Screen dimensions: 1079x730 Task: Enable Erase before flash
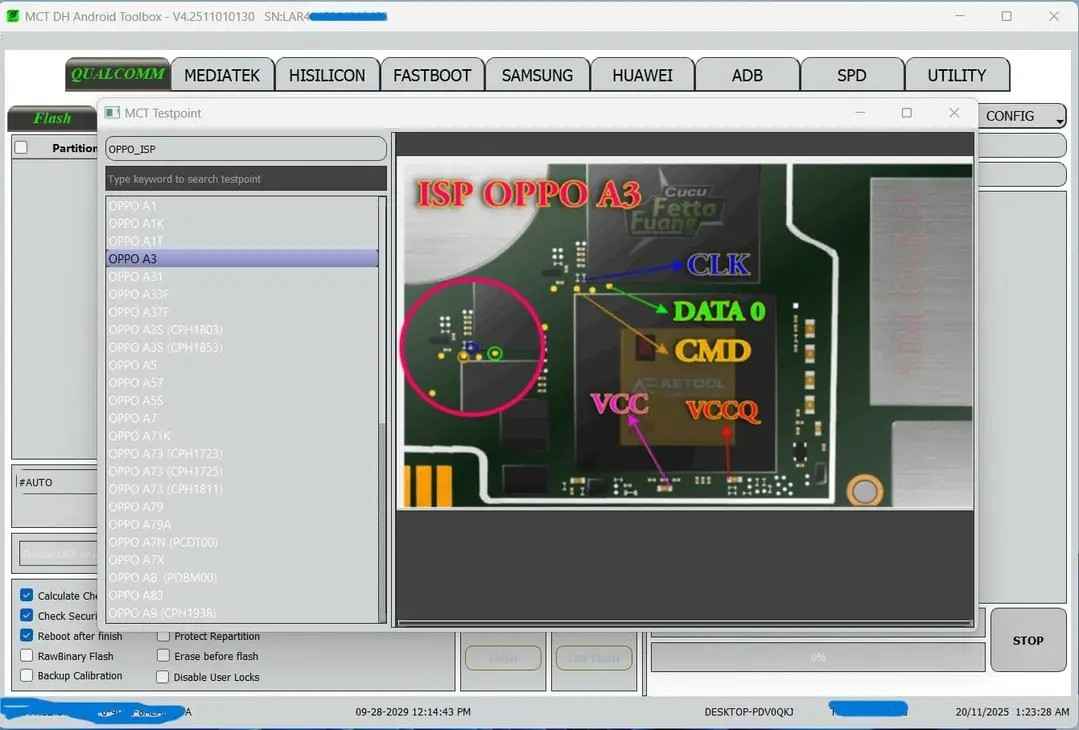coord(163,656)
